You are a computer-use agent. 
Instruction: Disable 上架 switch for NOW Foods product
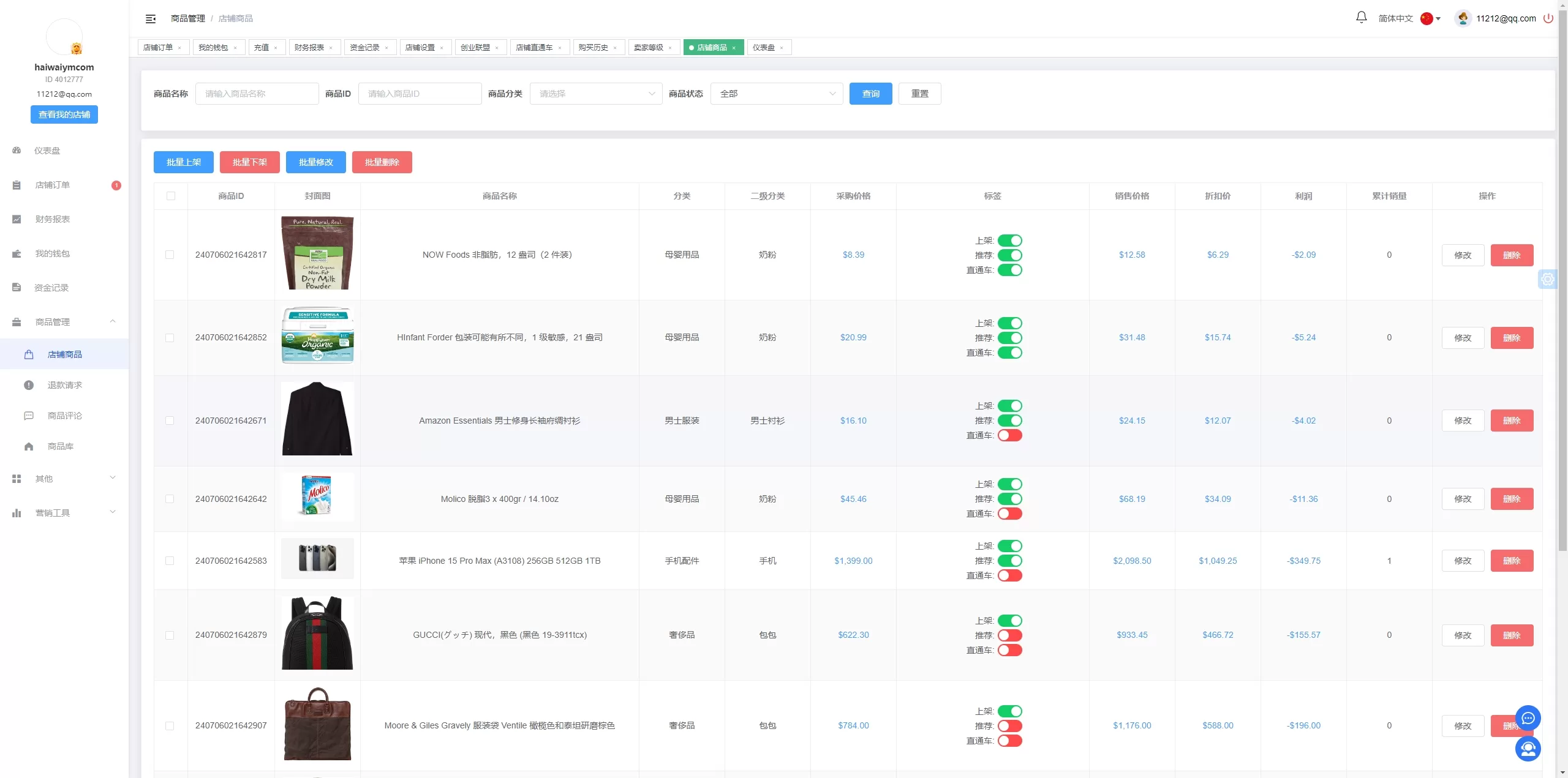(1009, 241)
